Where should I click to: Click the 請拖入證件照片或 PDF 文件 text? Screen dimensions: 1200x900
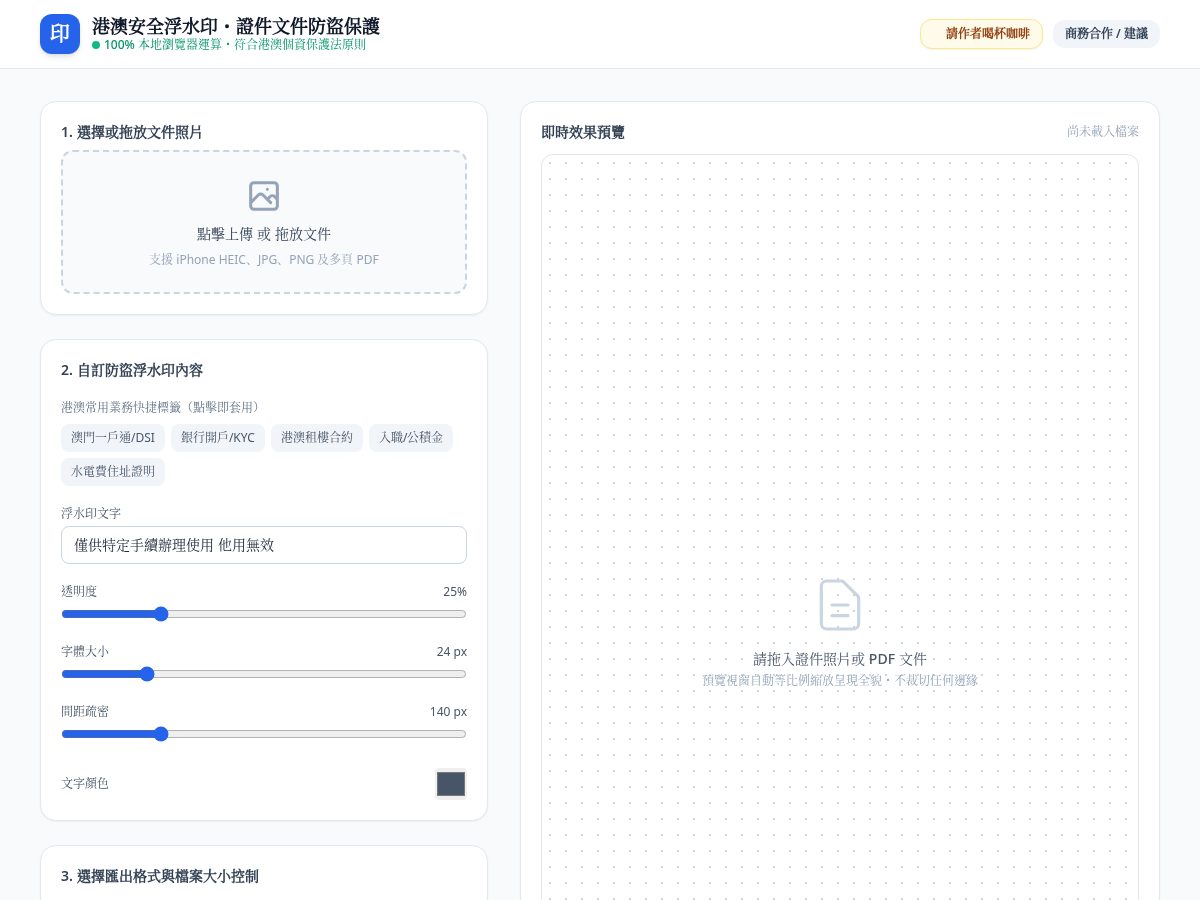point(840,659)
